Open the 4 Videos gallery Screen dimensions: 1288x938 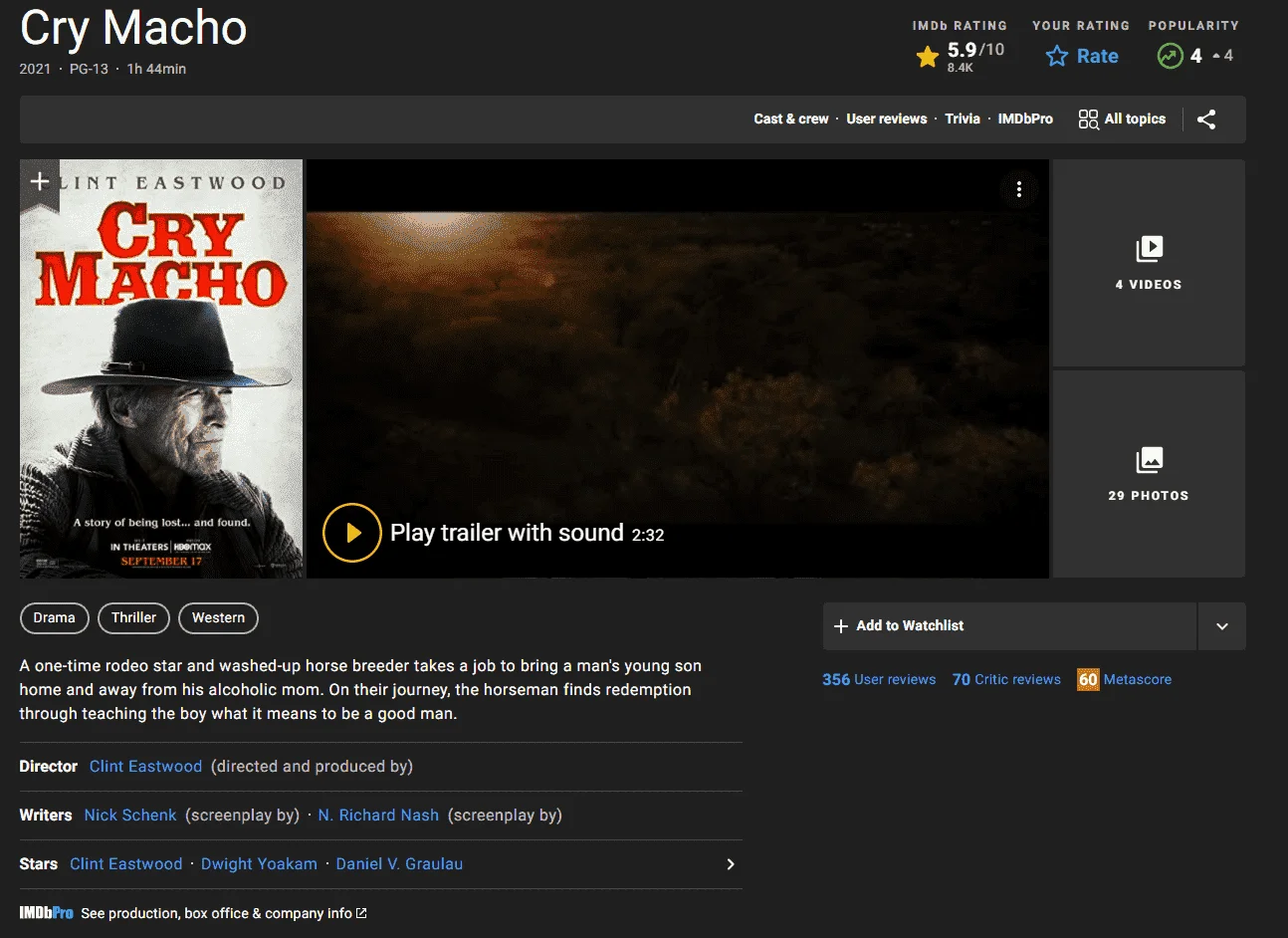coord(1149,263)
